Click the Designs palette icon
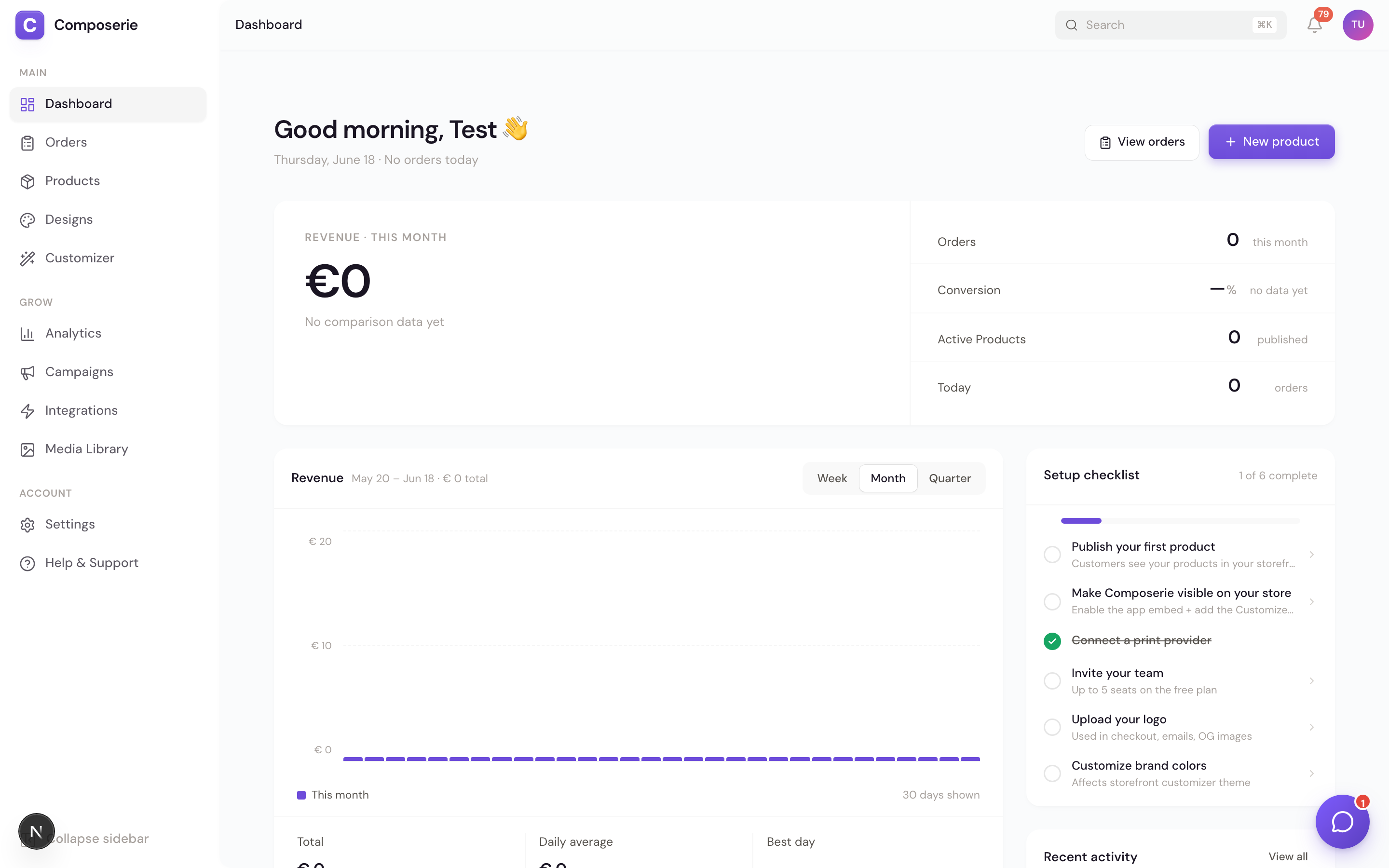Image resolution: width=1389 pixels, height=868 pixels. [x=27, y=220]
